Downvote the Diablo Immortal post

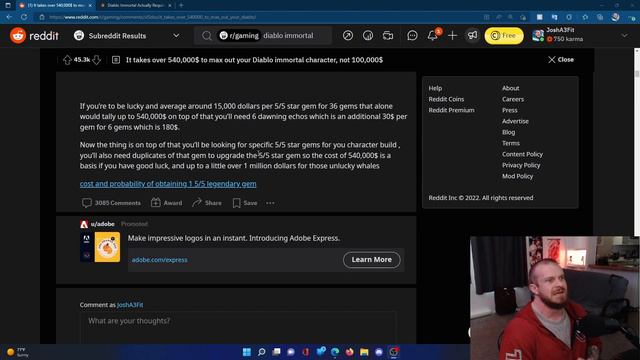tap(97, 60)
